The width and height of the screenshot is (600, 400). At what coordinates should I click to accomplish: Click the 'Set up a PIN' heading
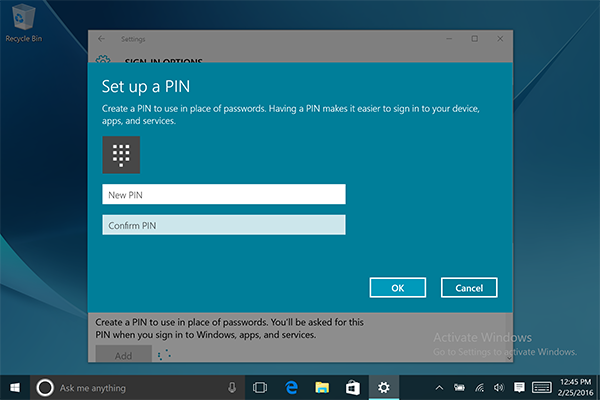point(146,87)
